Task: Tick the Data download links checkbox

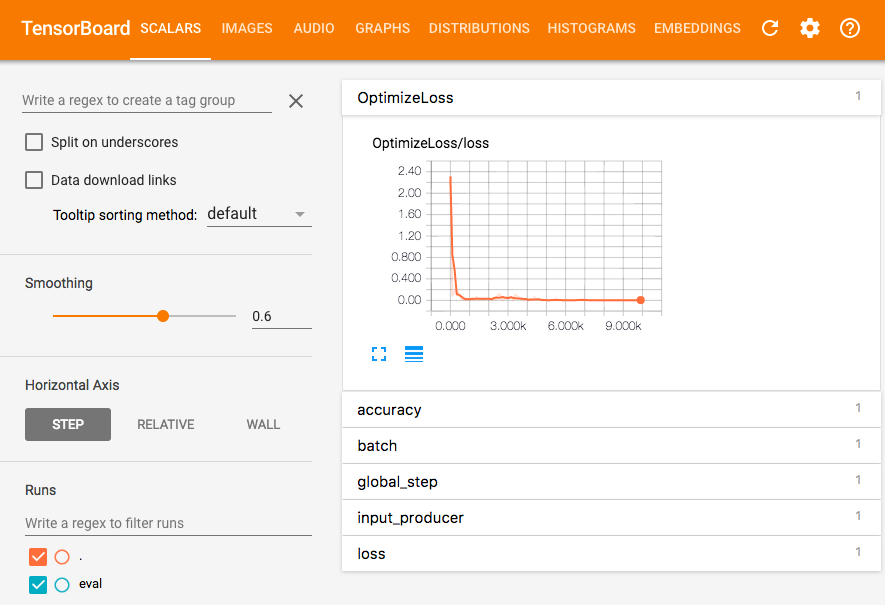Action: [34, 180]
